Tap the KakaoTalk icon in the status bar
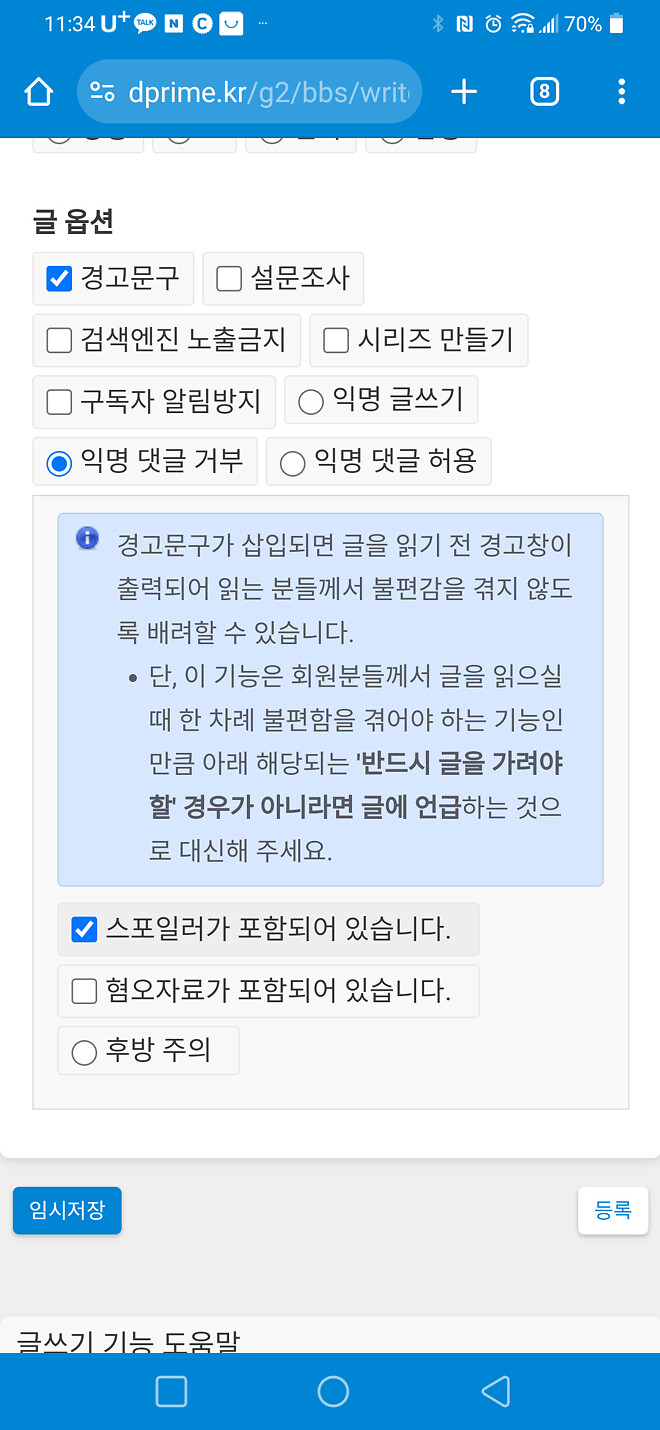This screenshot has height=1430, width=660. [143, 22]
